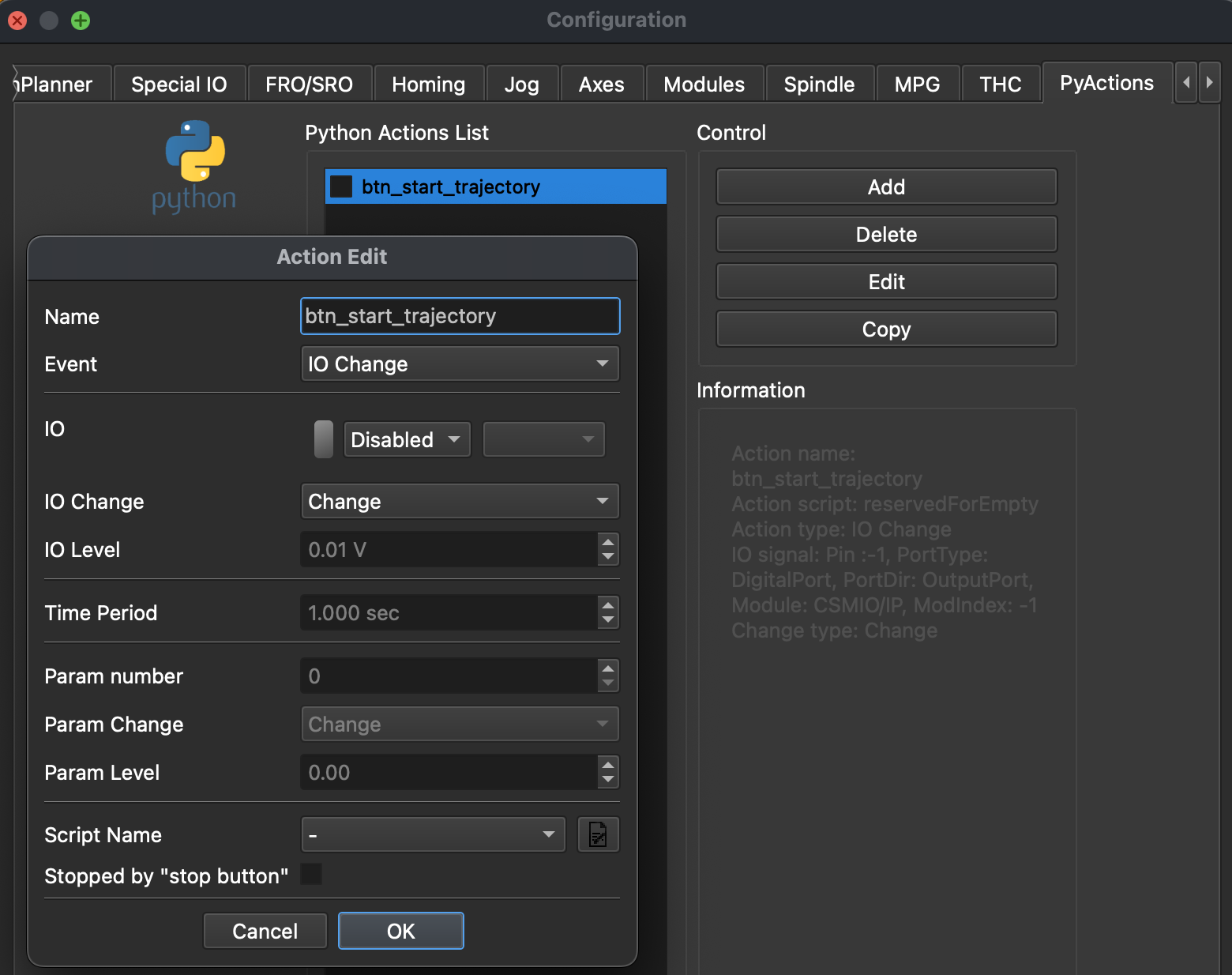
Task: Open the Param Change dropdown
Action: click(460, 724)
